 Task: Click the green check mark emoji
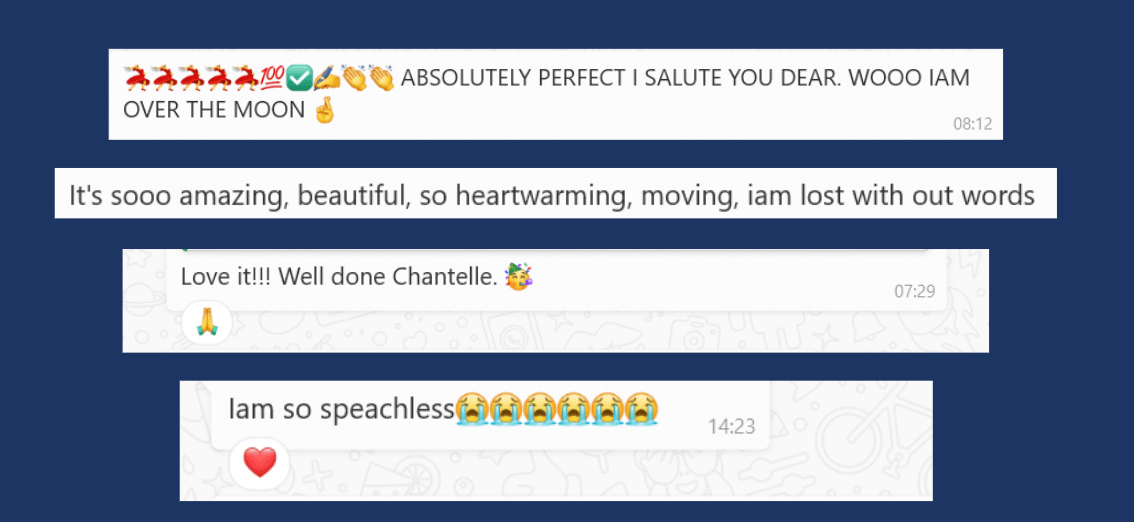point(299,78)
